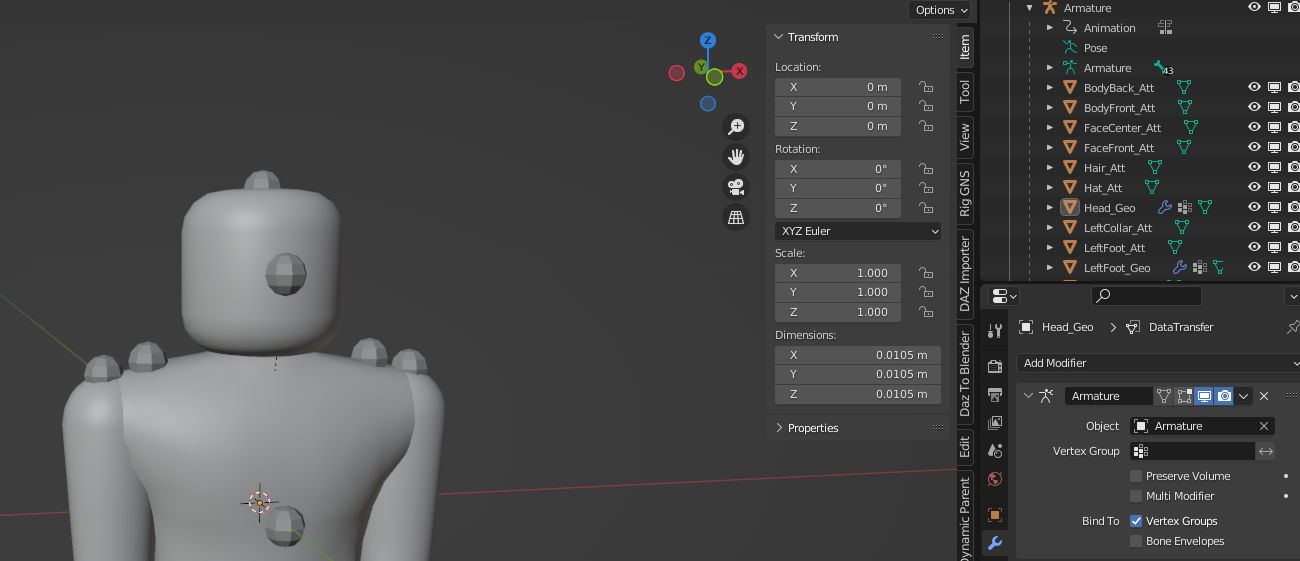This screenshot has height=561, width=1300.
Task: Click the Animation NLA data icon
Action: (x=1164, y=28)
